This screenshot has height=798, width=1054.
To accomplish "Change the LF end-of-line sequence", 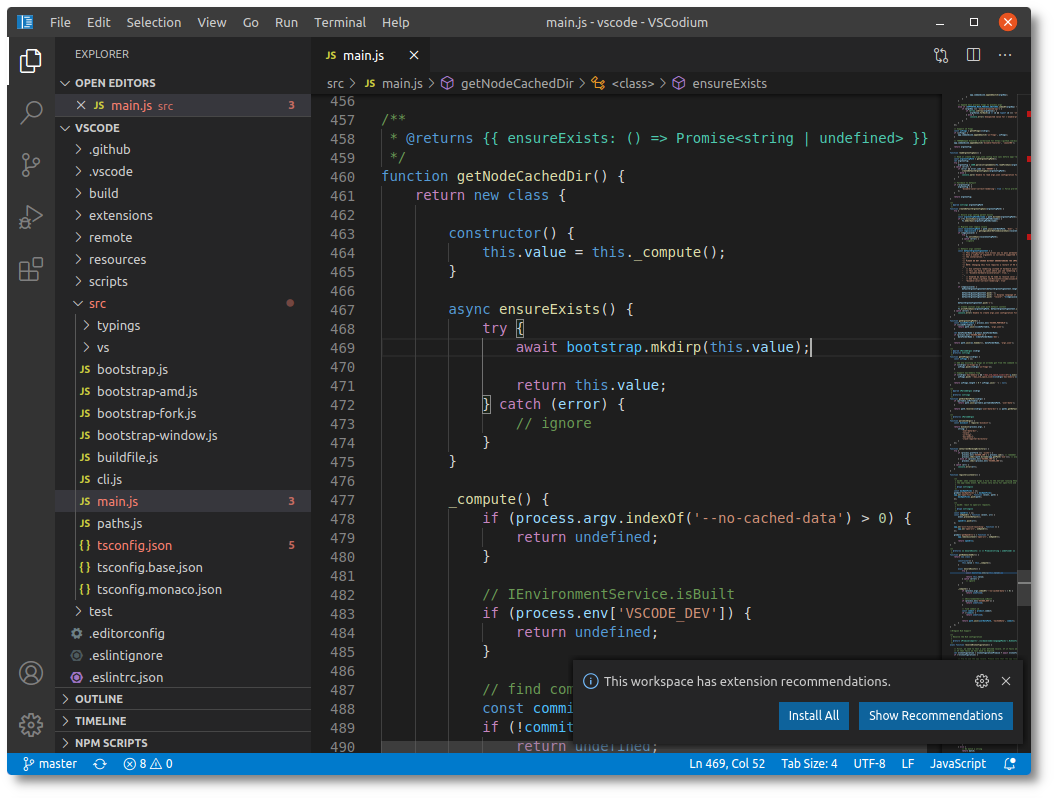I will (x=907, y=764).
